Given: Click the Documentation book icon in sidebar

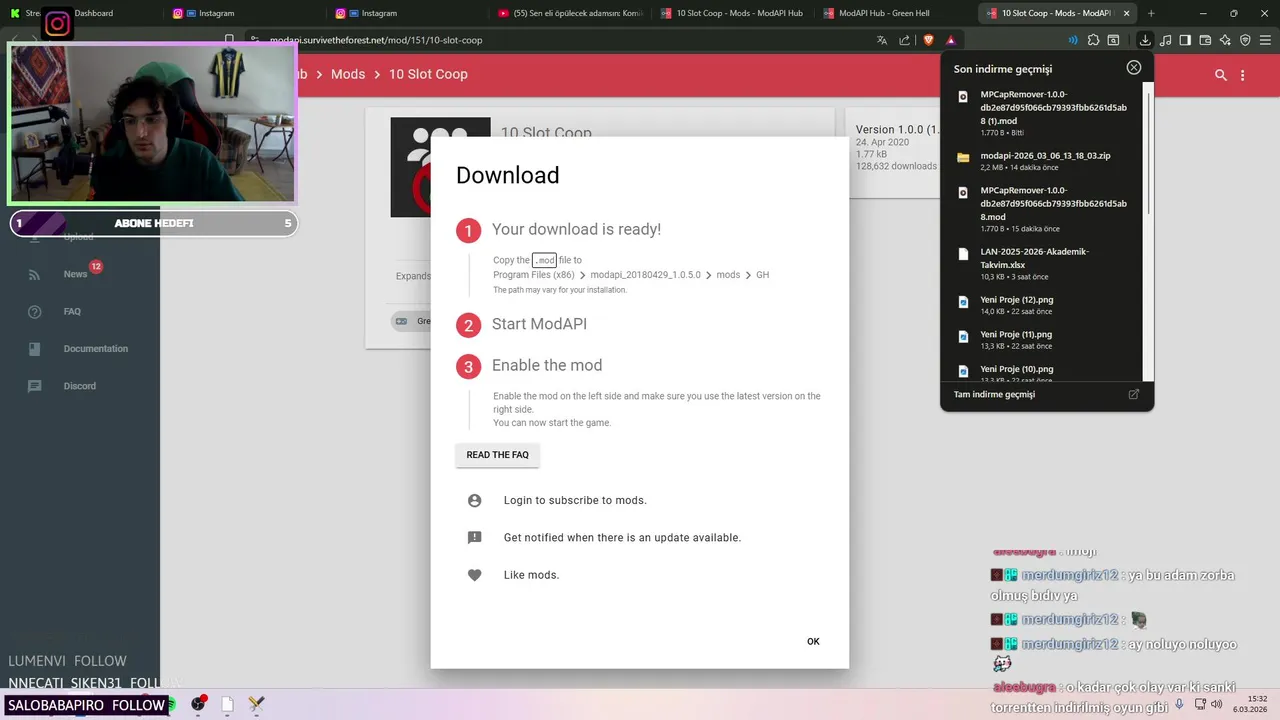Looking at the screenshot, I should point(35,349).
